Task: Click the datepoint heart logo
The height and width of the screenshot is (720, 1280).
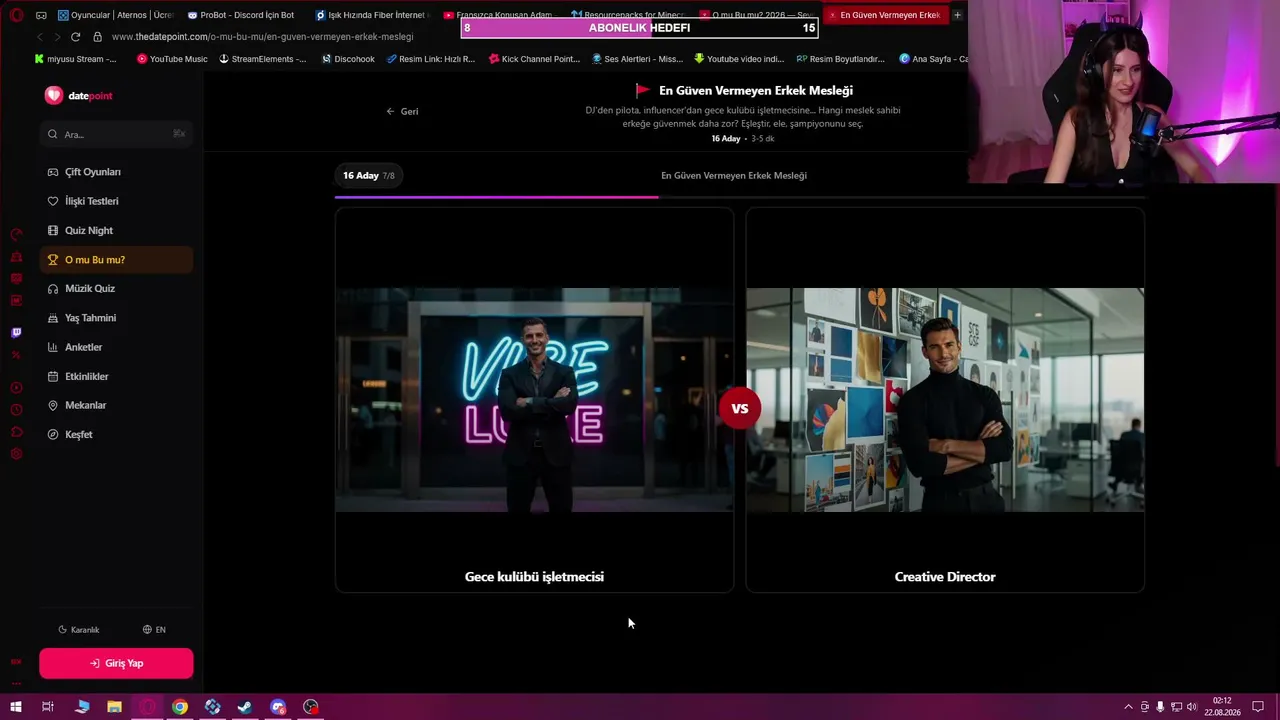Action: (54, 95)
